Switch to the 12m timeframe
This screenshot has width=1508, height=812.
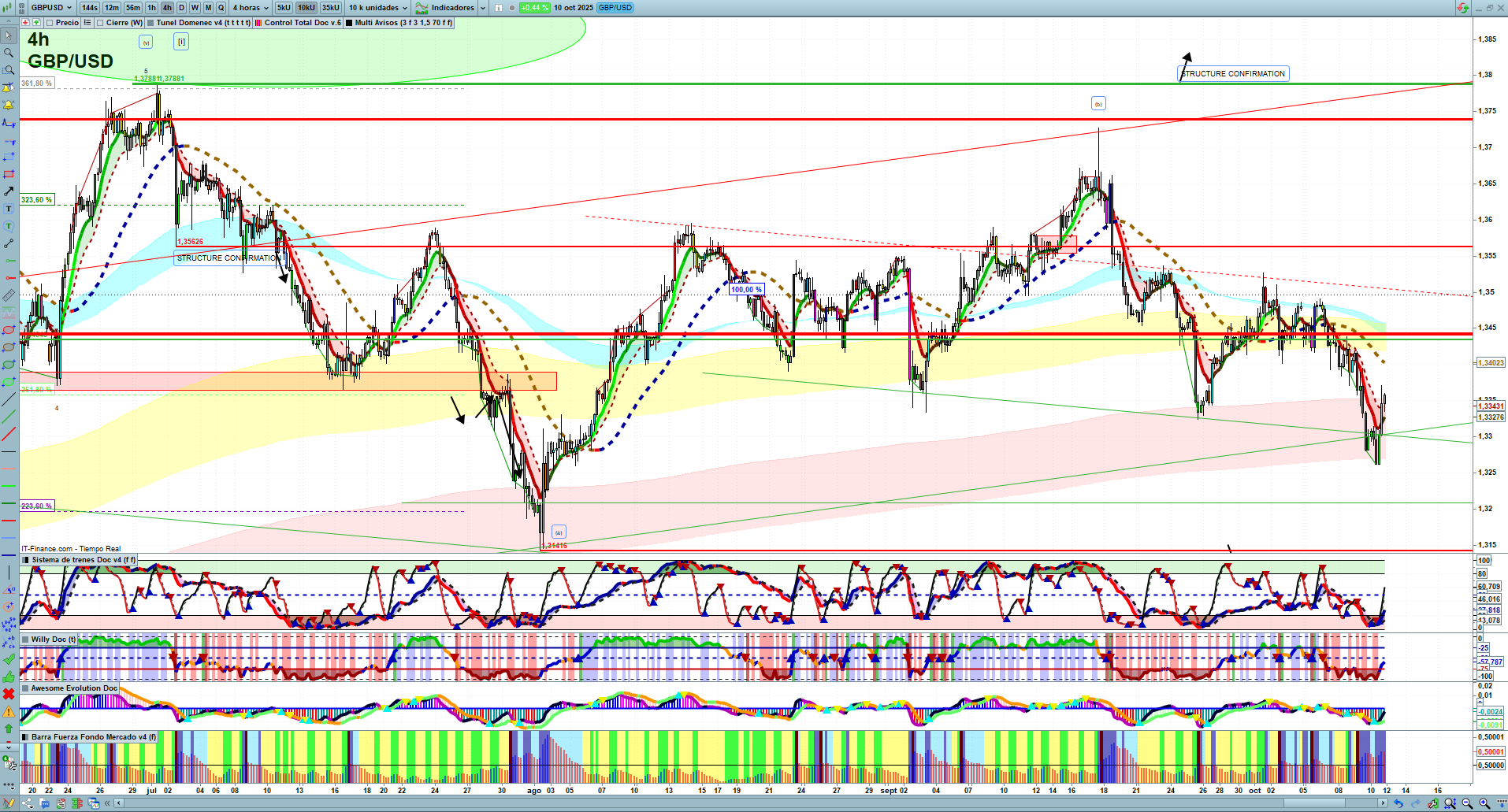[112, 8]
